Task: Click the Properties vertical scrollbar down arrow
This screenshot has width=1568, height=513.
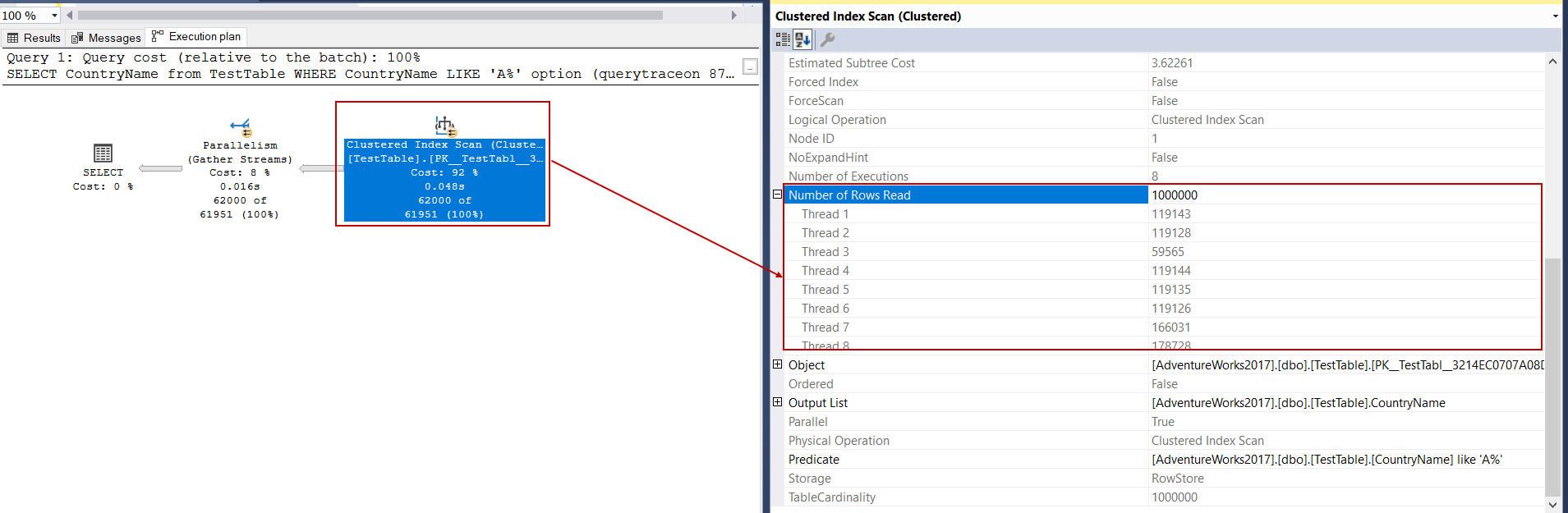Action: coord(1552,504)
